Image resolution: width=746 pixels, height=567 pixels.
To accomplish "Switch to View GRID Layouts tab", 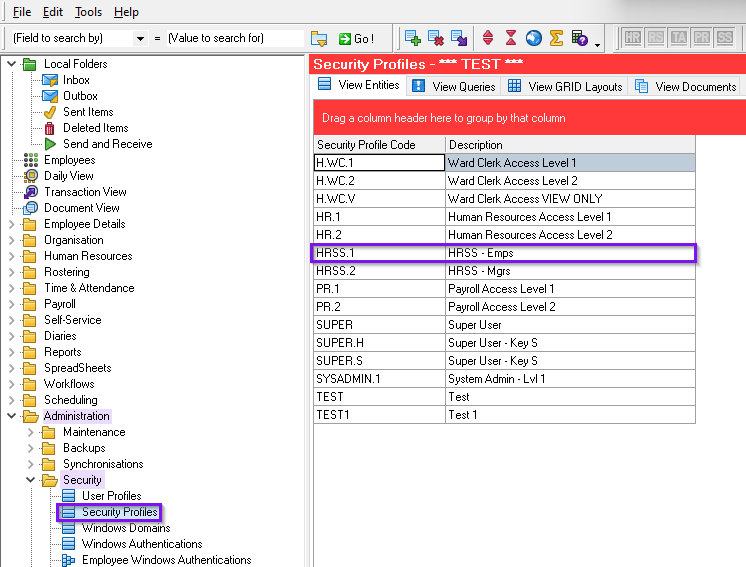I will point(565,87).
